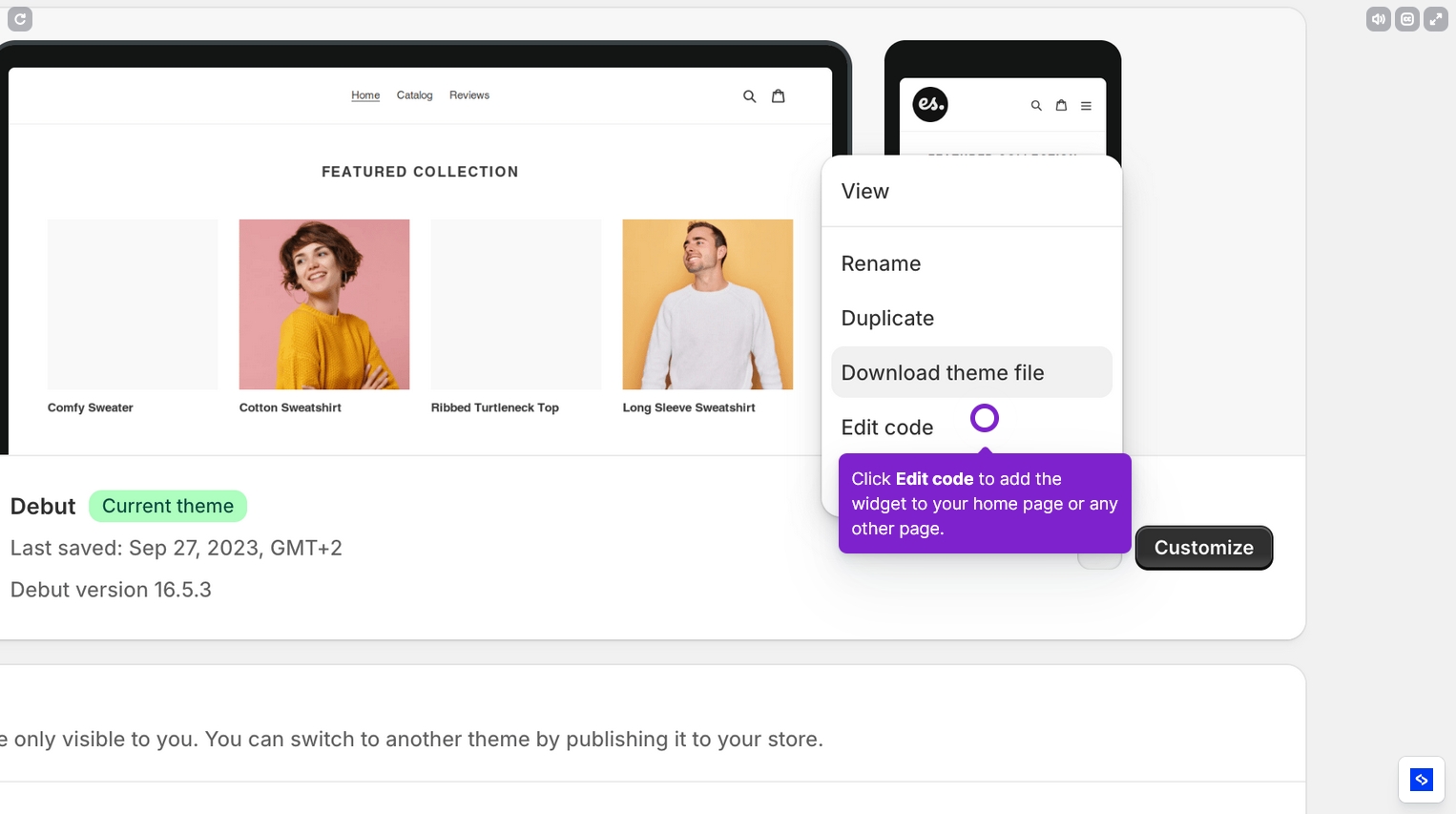Click the search icon on the mobile preview

coord(1036,105)
